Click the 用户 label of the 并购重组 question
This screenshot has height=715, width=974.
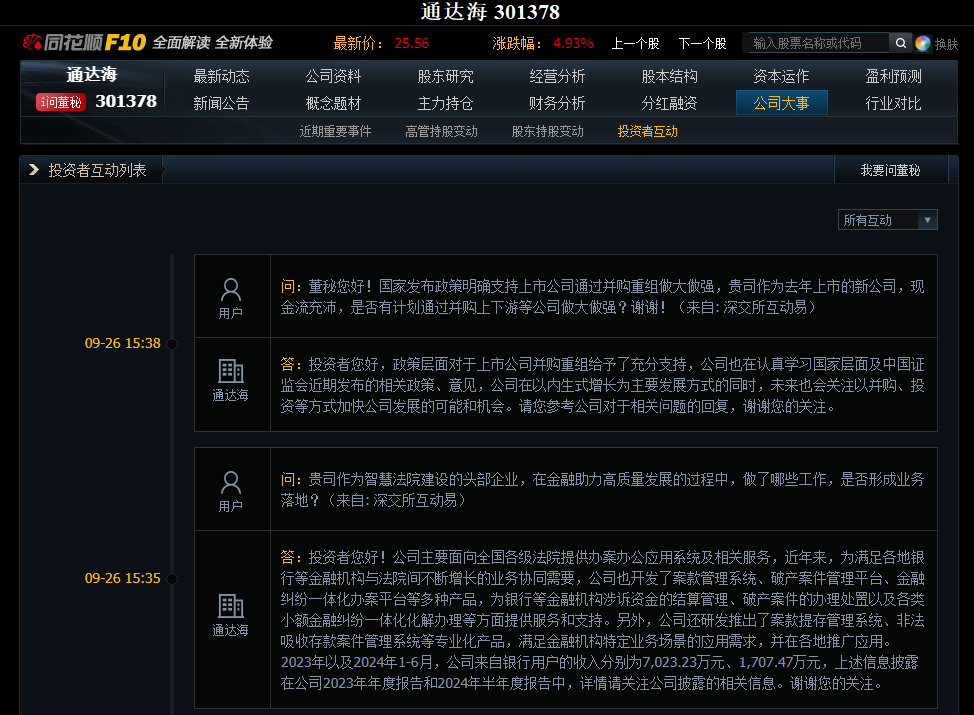[230, 313]
